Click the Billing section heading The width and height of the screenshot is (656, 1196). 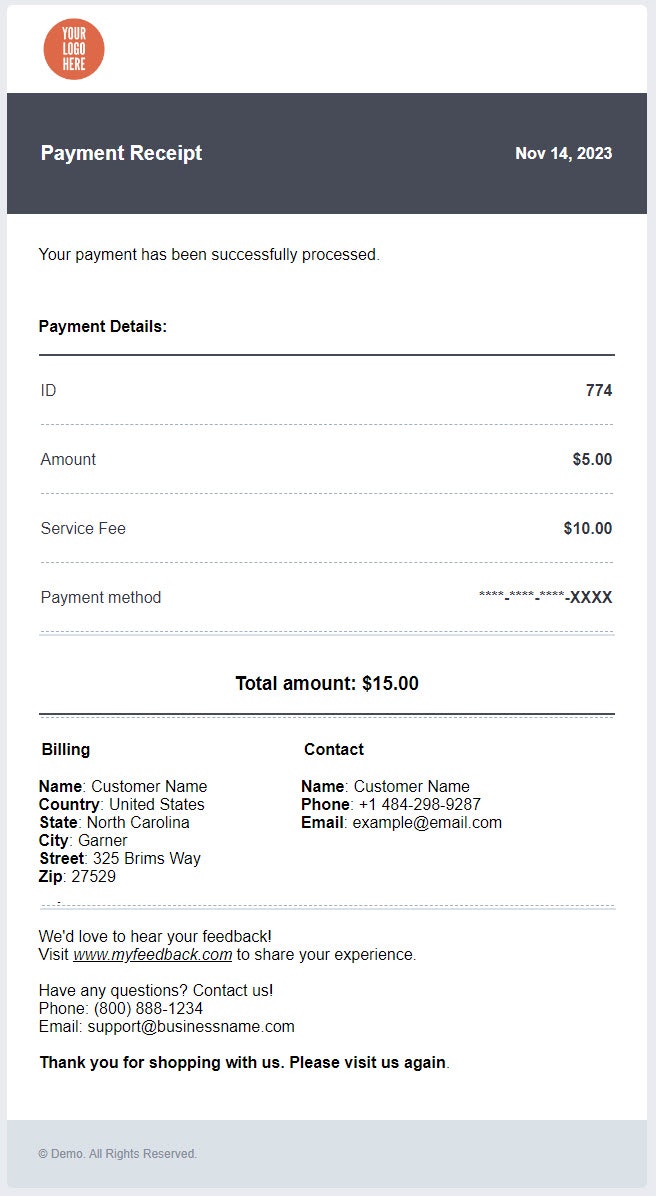(66, 750)
